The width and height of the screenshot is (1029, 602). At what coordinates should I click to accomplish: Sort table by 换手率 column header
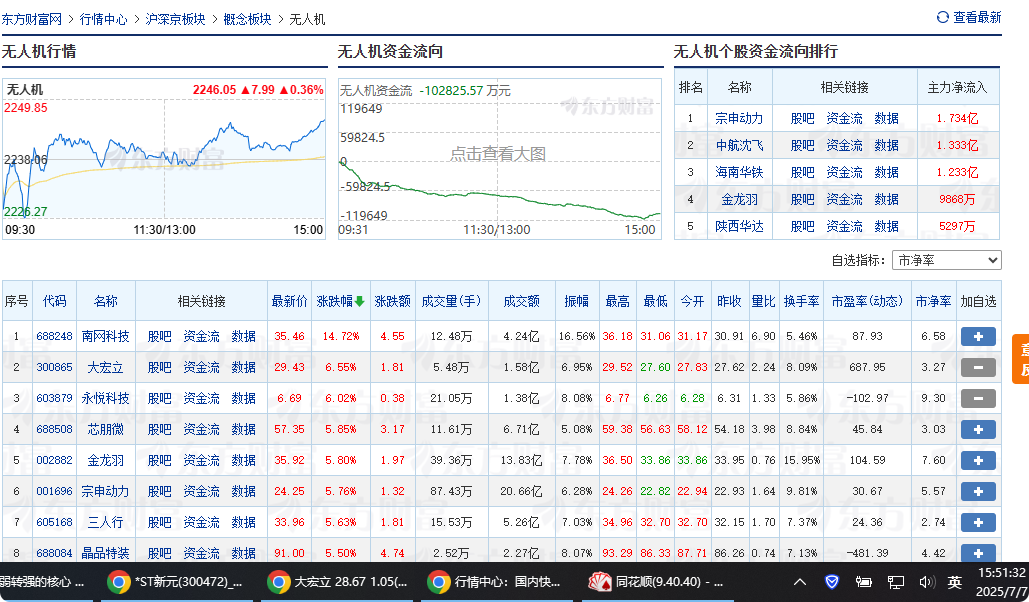click(801, 301)
